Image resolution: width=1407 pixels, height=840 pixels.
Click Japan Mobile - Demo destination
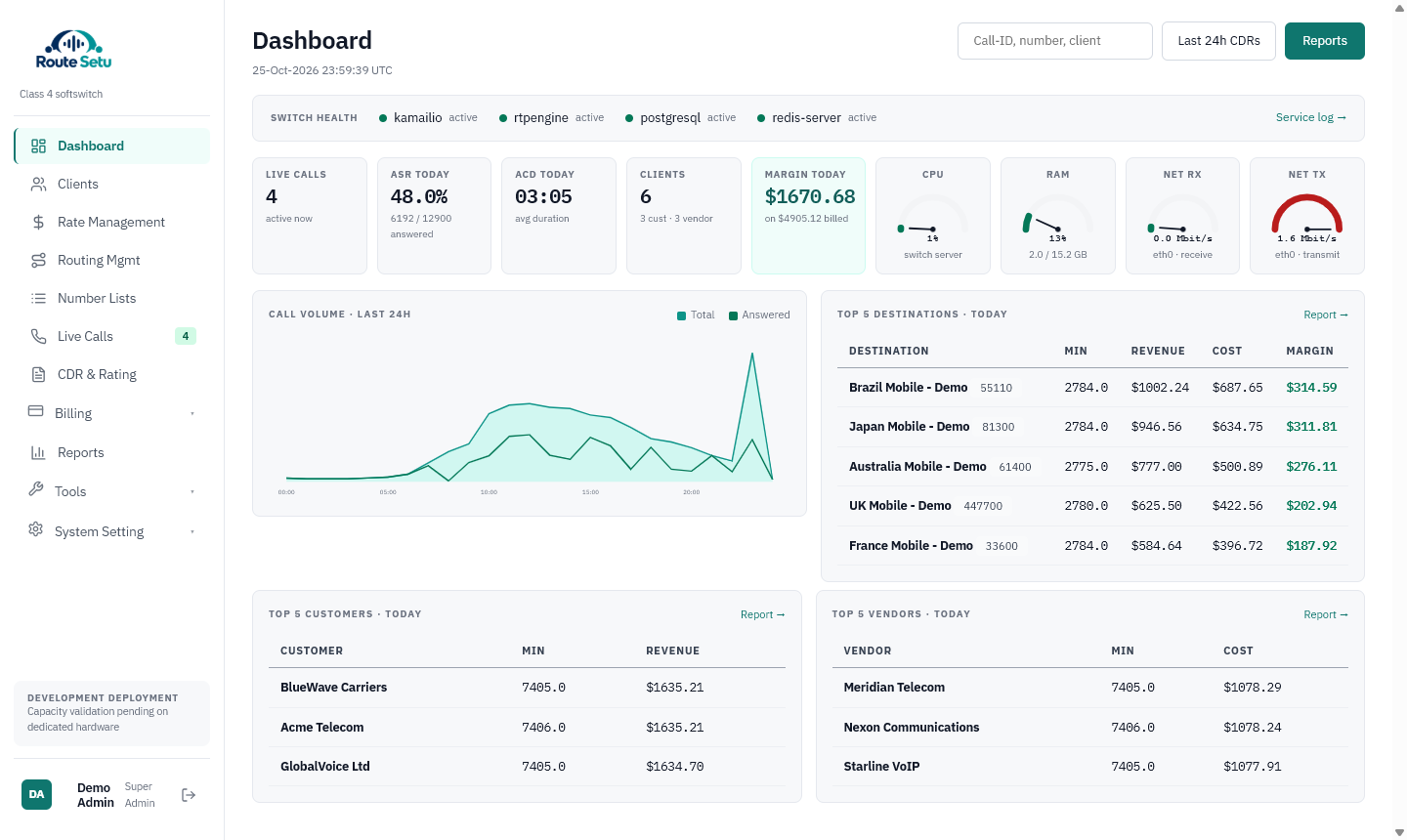tap(909, 427)
